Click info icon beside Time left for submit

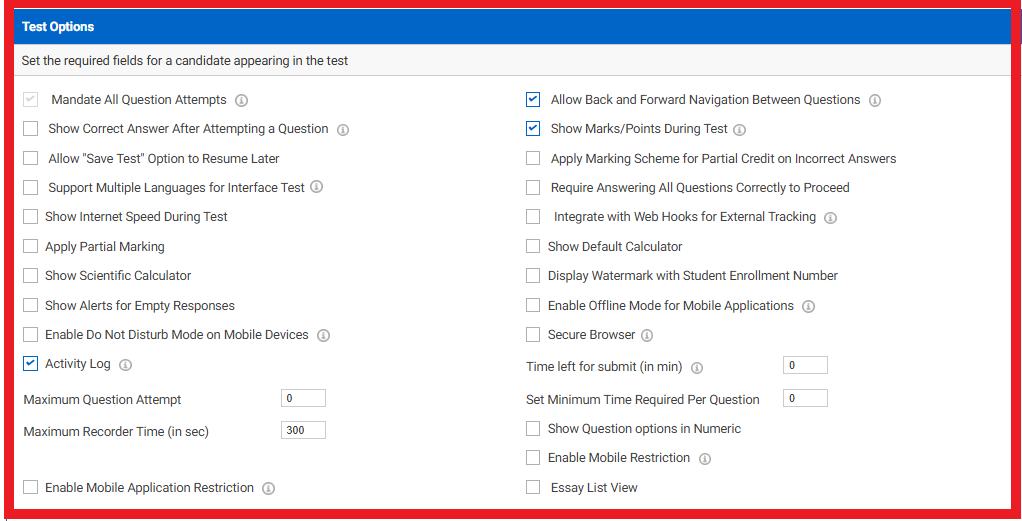(697, 368)
